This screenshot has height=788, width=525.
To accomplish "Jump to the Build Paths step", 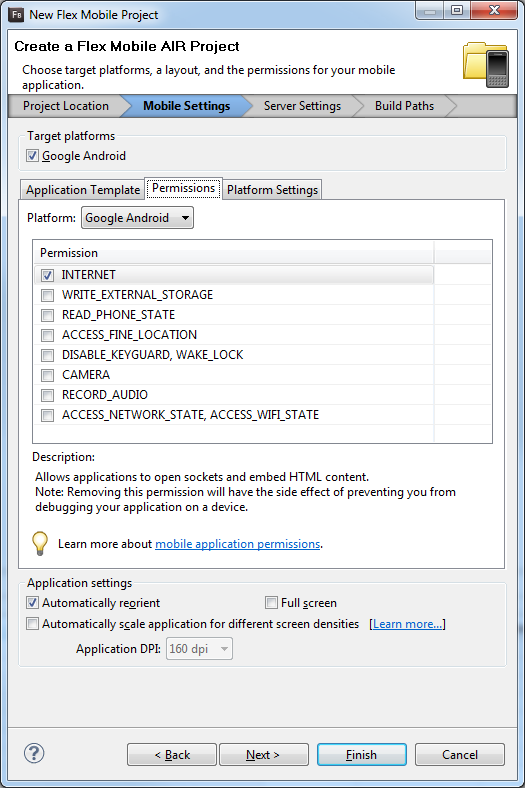I will 404,106.
